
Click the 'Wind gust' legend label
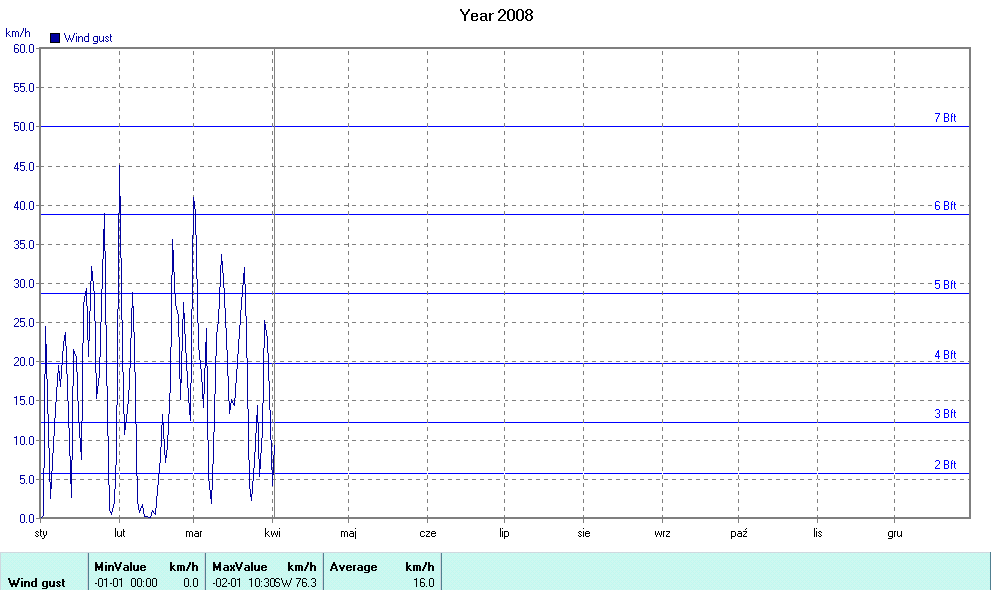pyautogui.click(x=88, y=38)
